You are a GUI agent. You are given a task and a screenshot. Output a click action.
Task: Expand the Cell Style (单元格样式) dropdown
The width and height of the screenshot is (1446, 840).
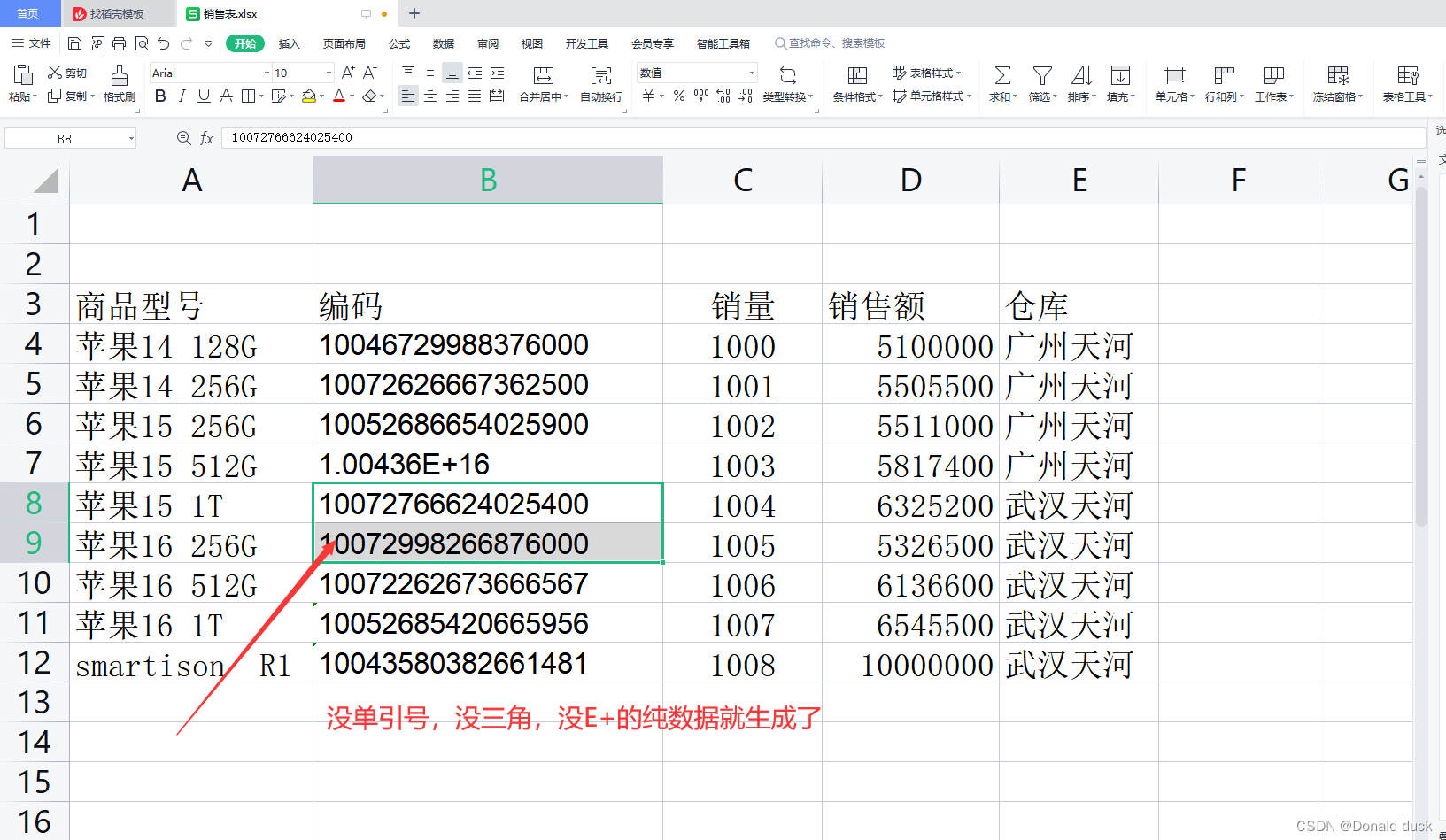[x=970, y=96]
